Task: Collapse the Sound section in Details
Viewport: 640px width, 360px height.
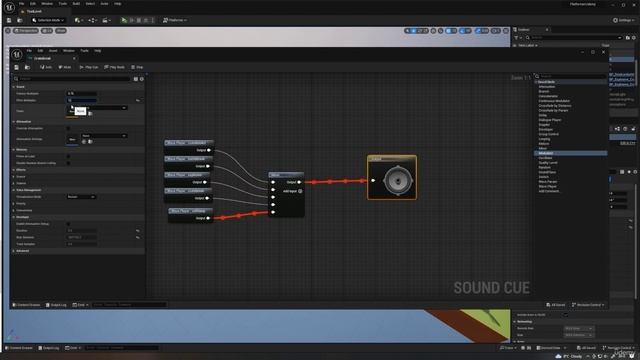Action: (13, 87)
